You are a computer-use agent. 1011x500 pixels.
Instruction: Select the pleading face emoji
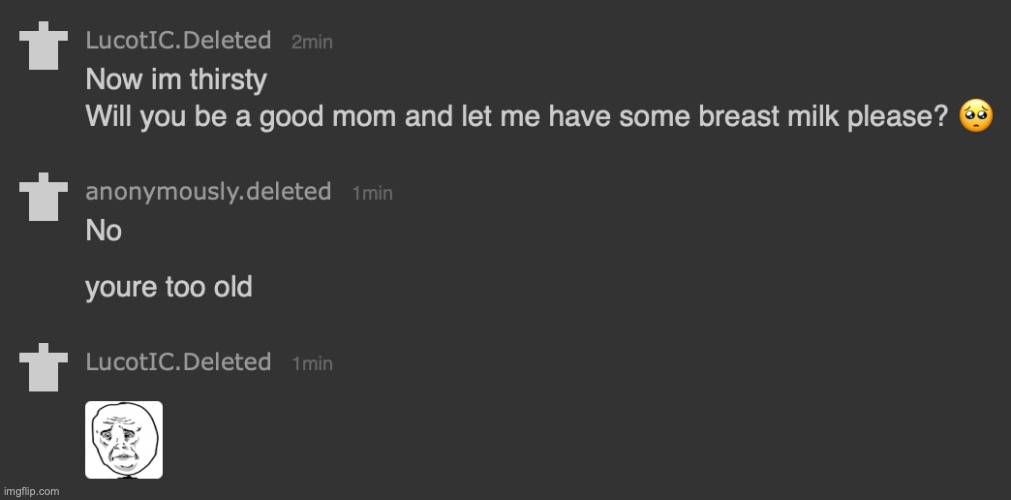point(976,117)
